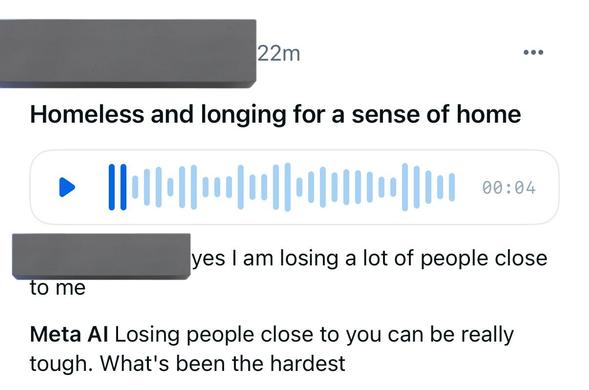The height and width of the screenshot is (390, 589).
Task: Play the four-second voice recording
Action: [x=67, y=187]
